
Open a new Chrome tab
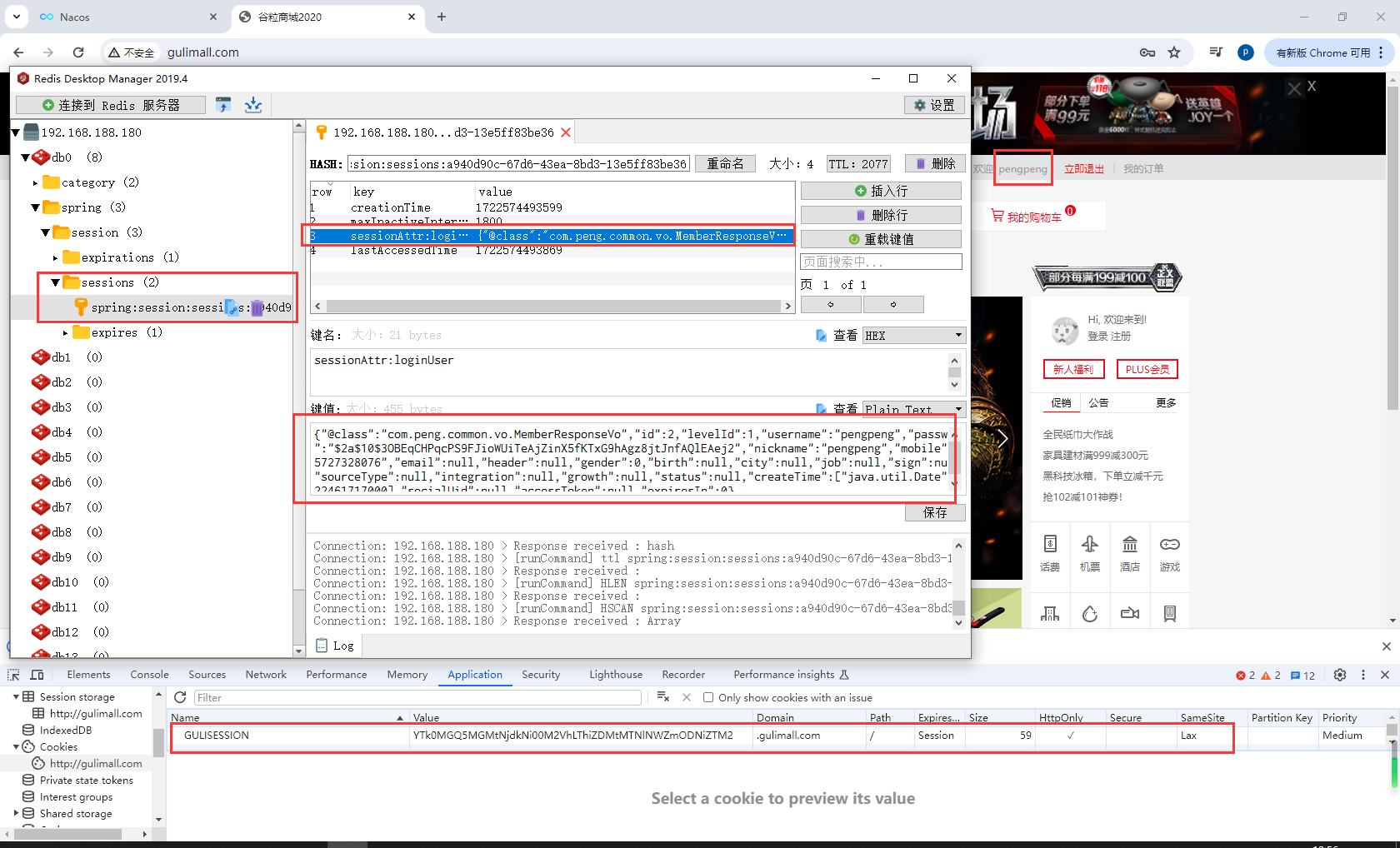point(442,17)
